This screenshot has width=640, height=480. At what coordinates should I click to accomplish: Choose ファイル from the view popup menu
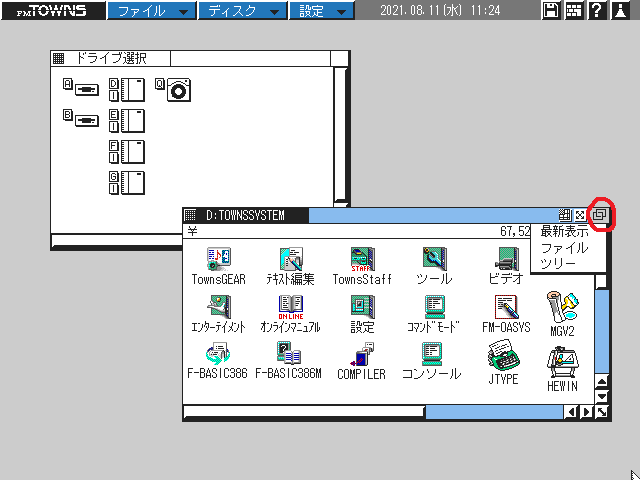click(564, 248)
